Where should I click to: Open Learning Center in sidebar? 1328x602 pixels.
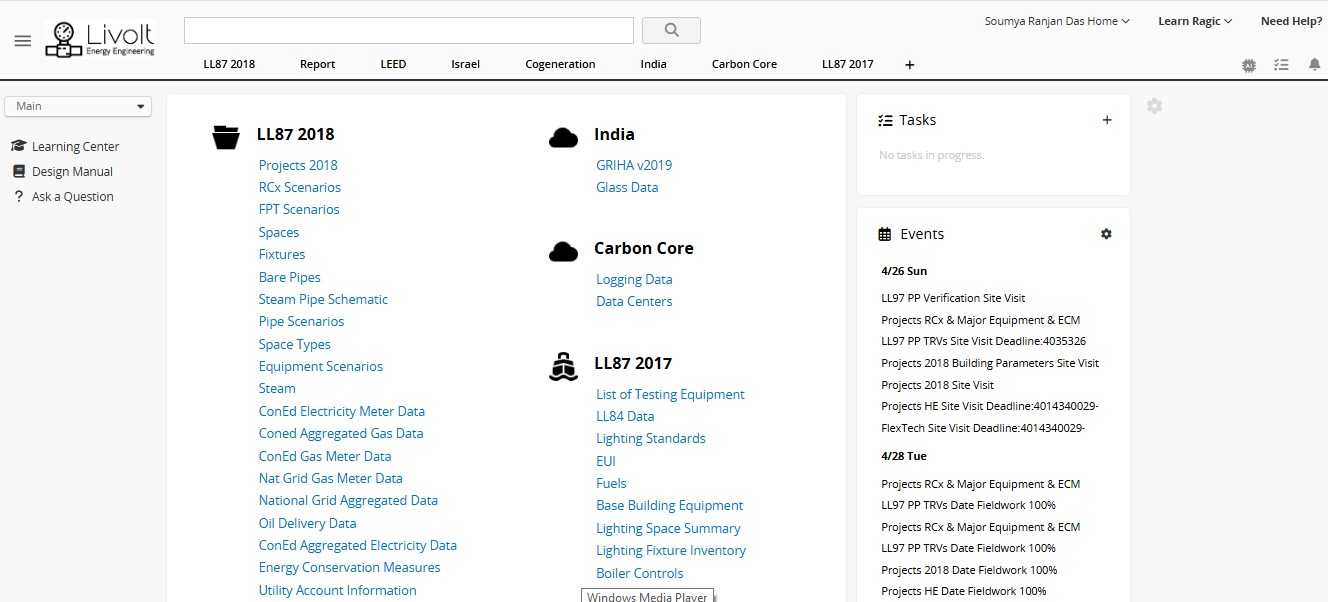(x=75, y=146)
